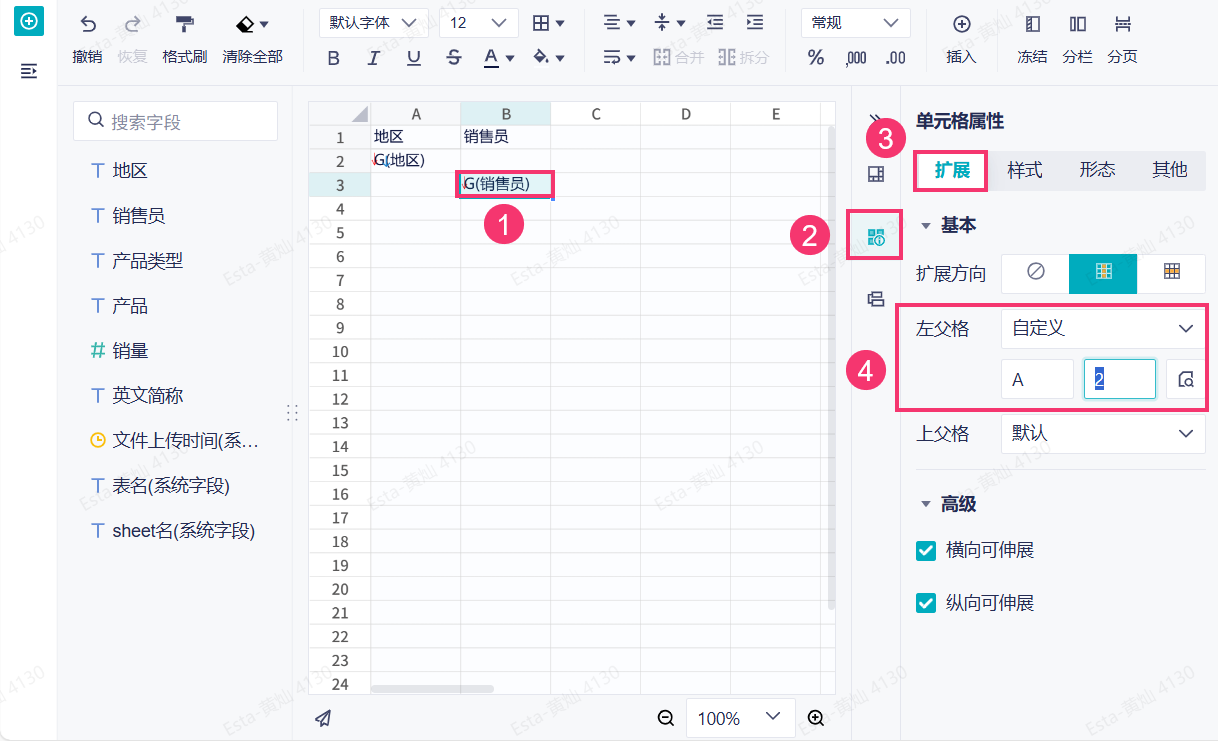1218x741 pixels.
Task: Click the Split cells (拆分) button
Action: (743, 58)
